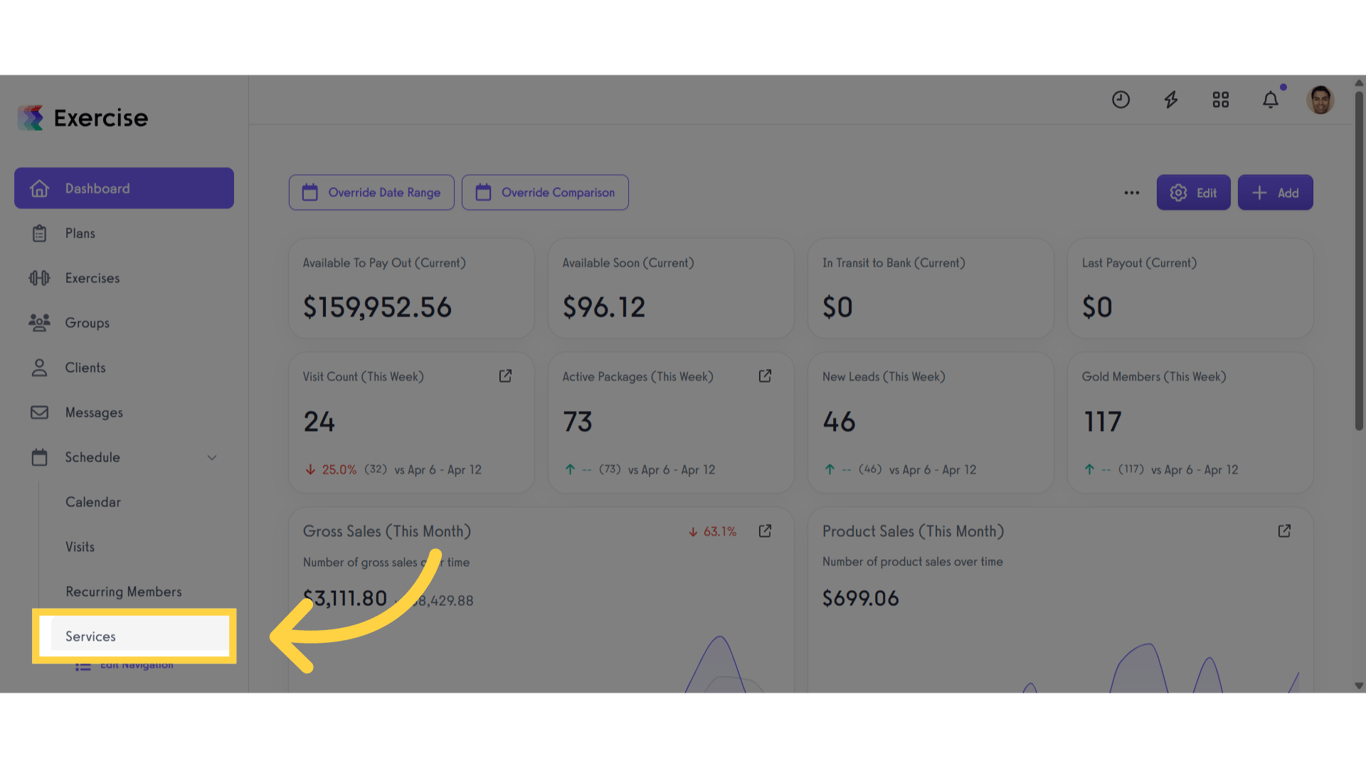Go to Clients in the sidebar

pos(85,368)
